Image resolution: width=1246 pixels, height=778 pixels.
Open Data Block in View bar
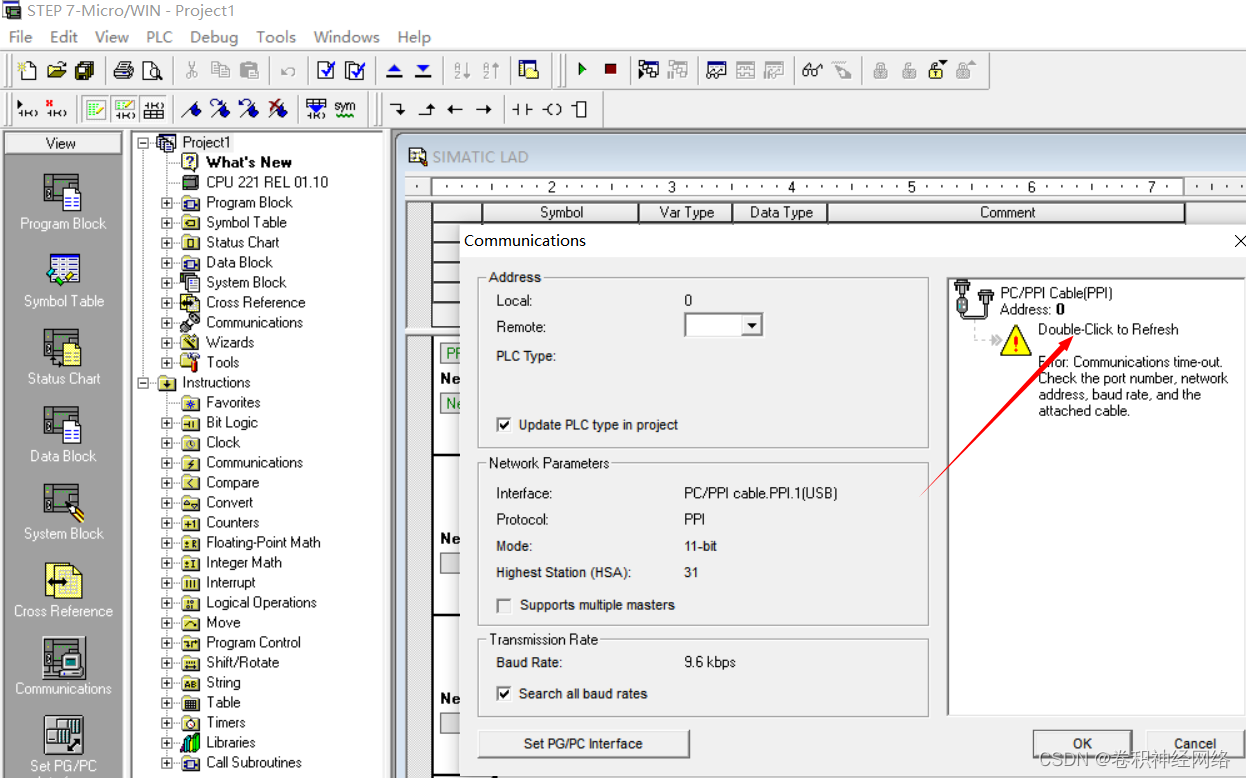(63, 435)
